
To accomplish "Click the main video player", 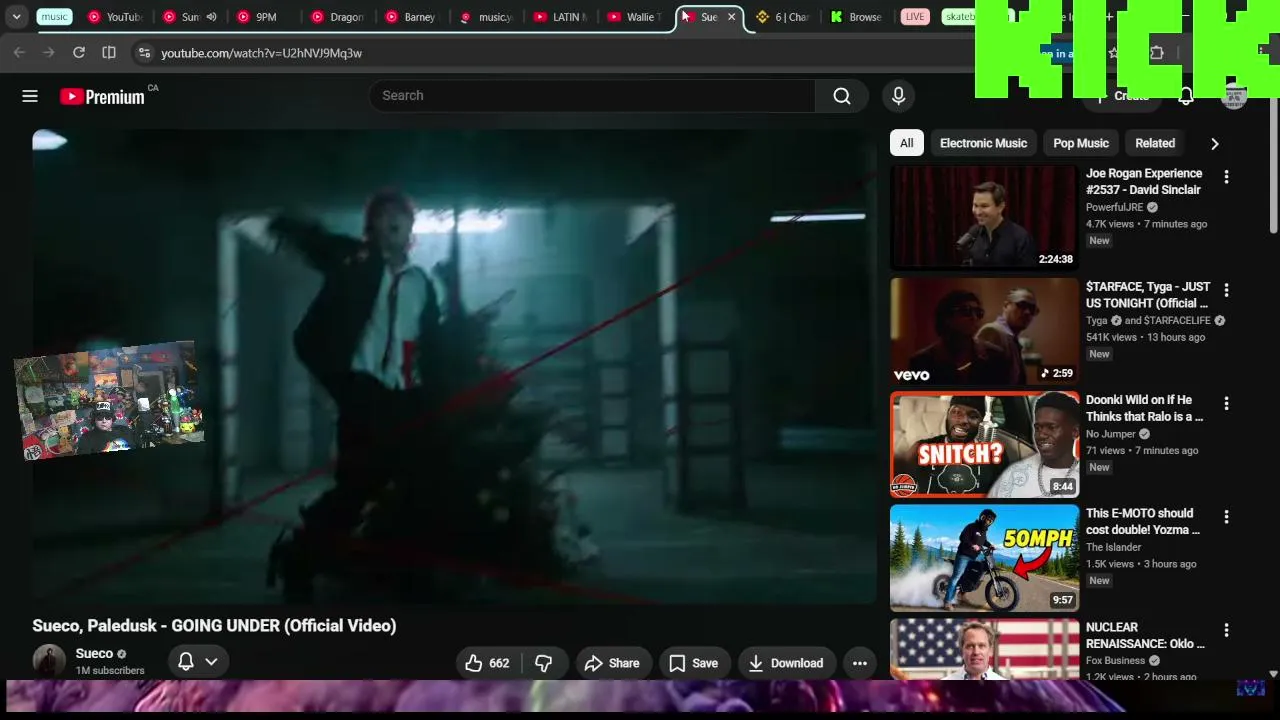I will point(454,366).
